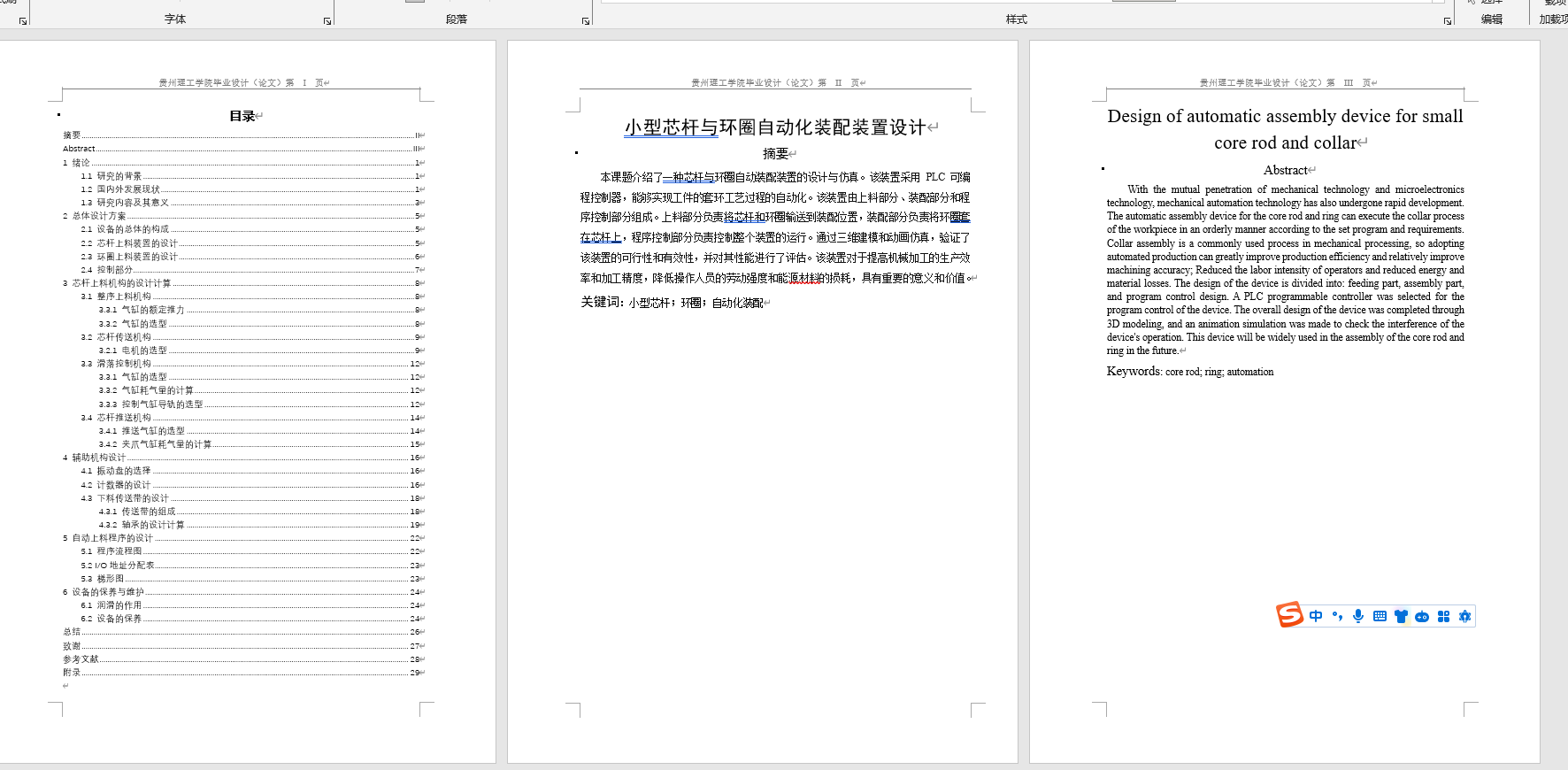Click the 字体 ribbon group label
Screen dimensions: 1568x770
[x=175, y=19]
